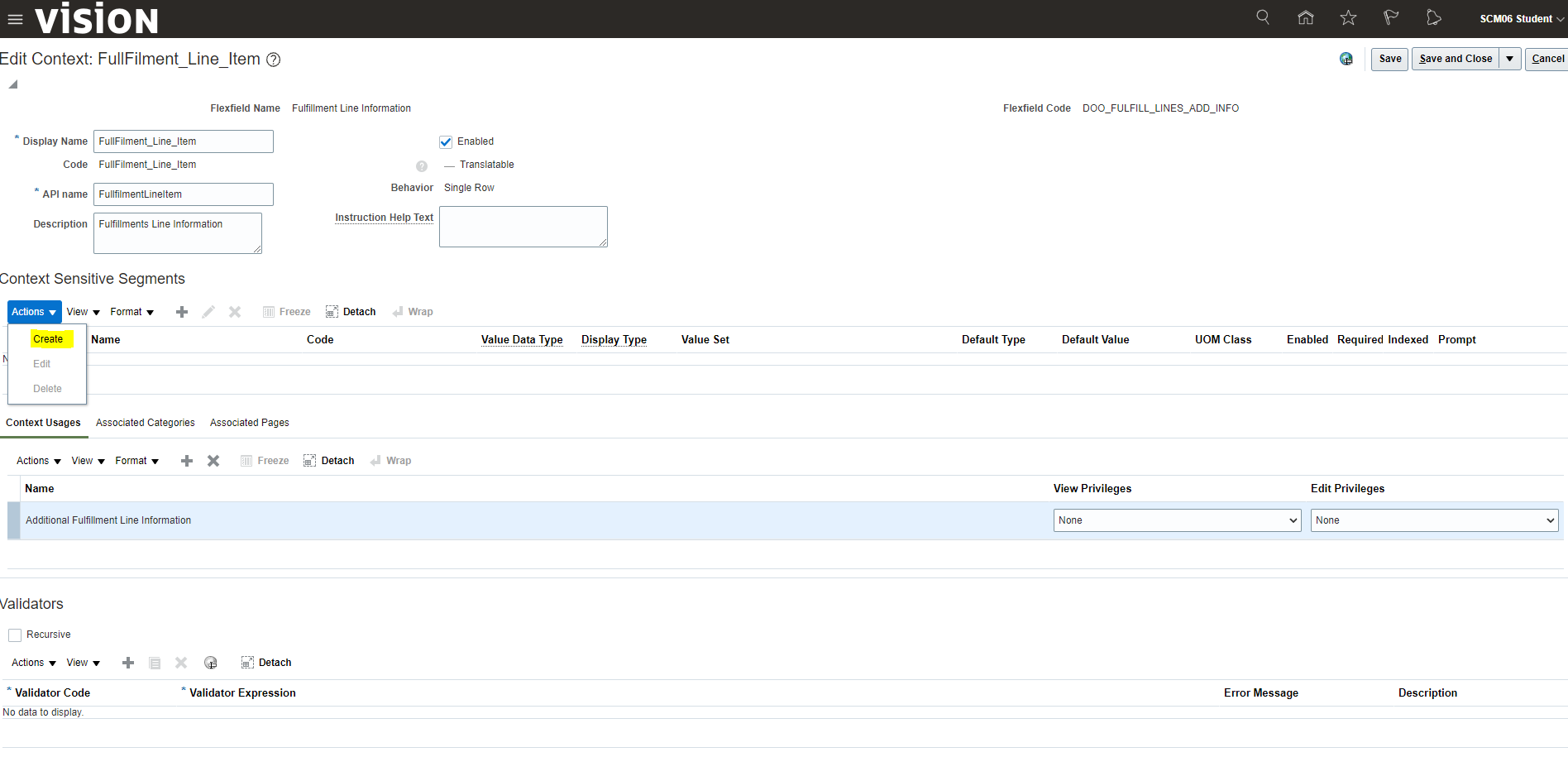Select Create from the Actions menu

click(49, 339)
